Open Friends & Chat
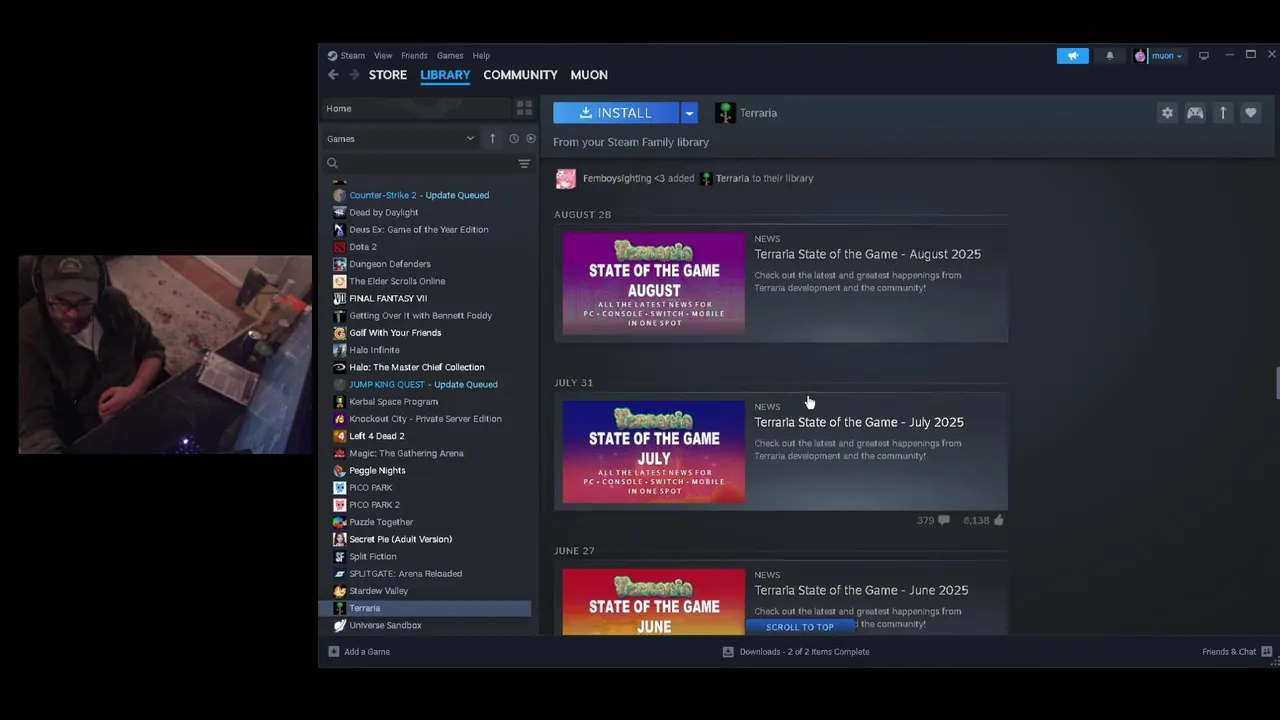The image size is (1280, 720). point(1237,652)
